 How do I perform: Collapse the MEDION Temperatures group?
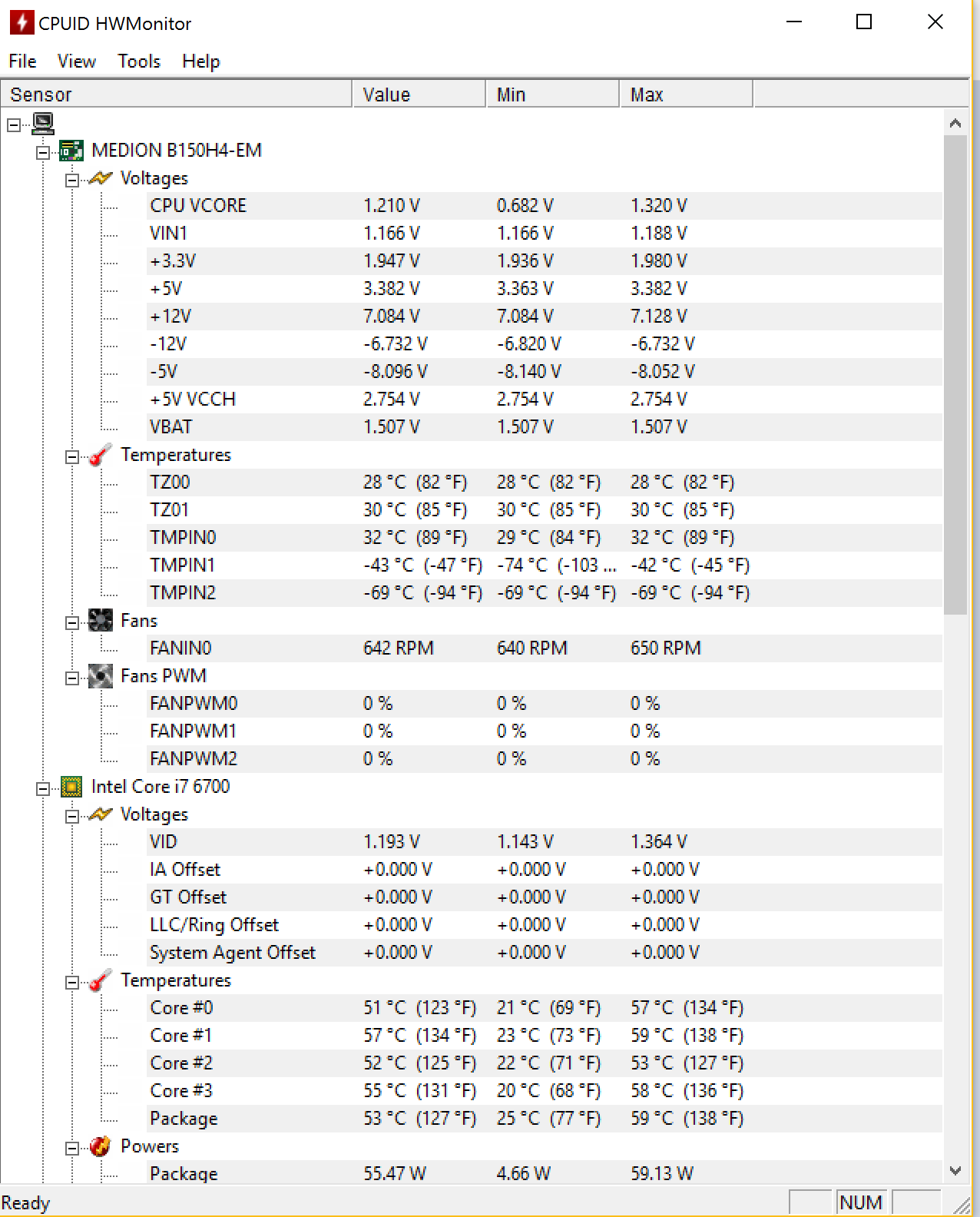(x=72, y=457)
